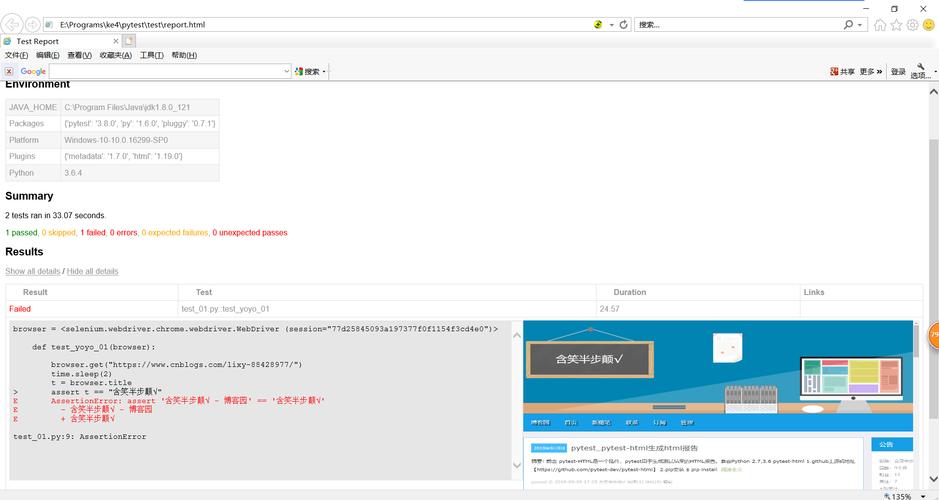Refresh the report page
This screenshot has height=500, width=939.
623,24
